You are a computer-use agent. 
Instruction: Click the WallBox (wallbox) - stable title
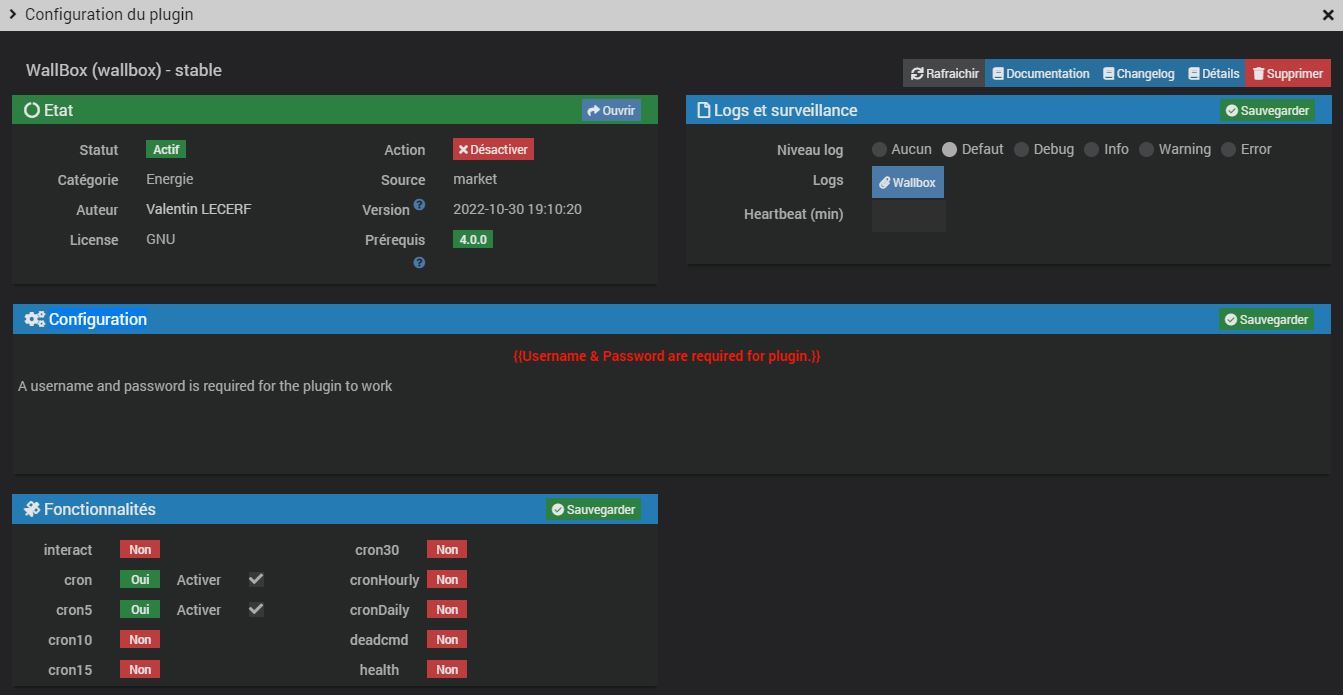point(124,70)
